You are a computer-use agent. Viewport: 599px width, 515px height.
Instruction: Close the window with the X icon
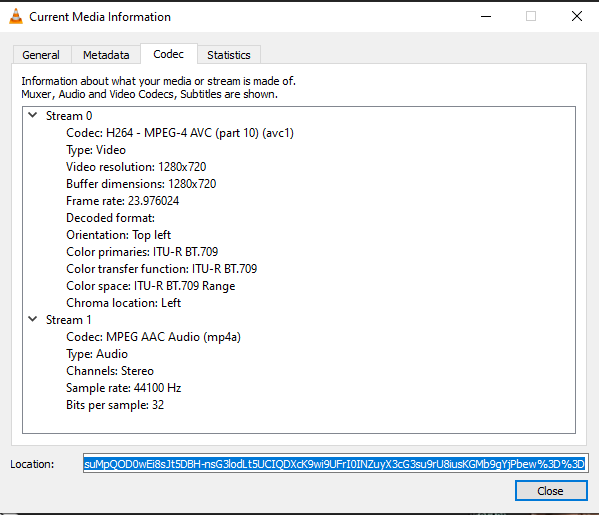point(577,16)
